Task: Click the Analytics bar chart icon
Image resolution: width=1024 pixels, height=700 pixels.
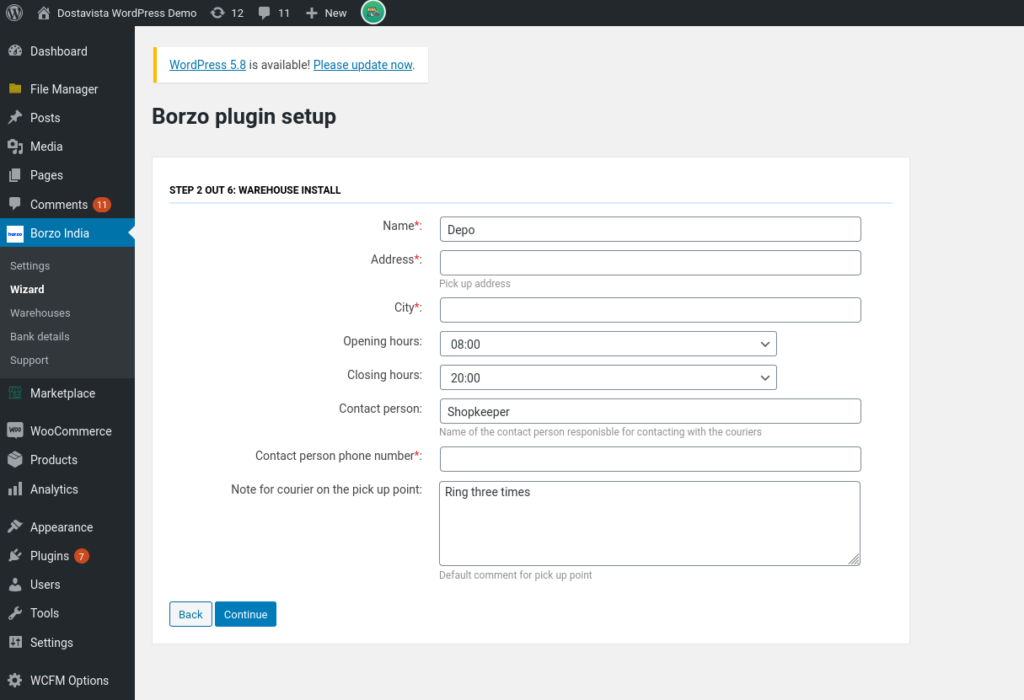Action: 15,489
